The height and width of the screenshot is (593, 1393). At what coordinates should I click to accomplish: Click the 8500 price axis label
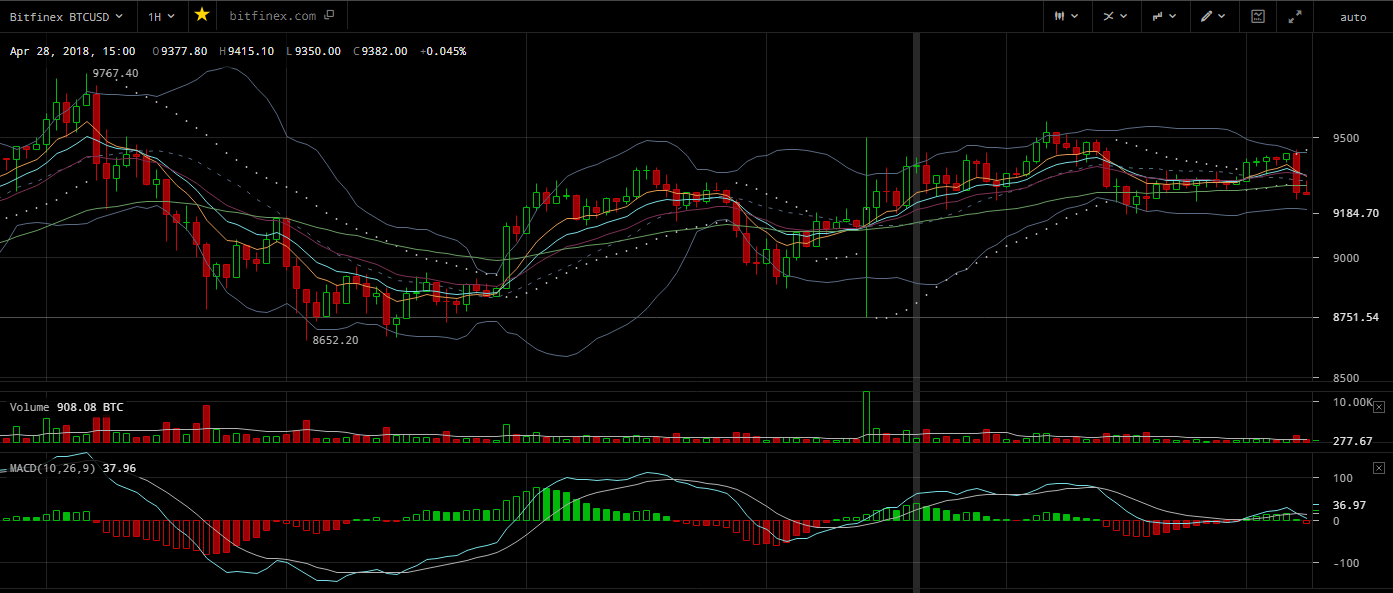1344,378
